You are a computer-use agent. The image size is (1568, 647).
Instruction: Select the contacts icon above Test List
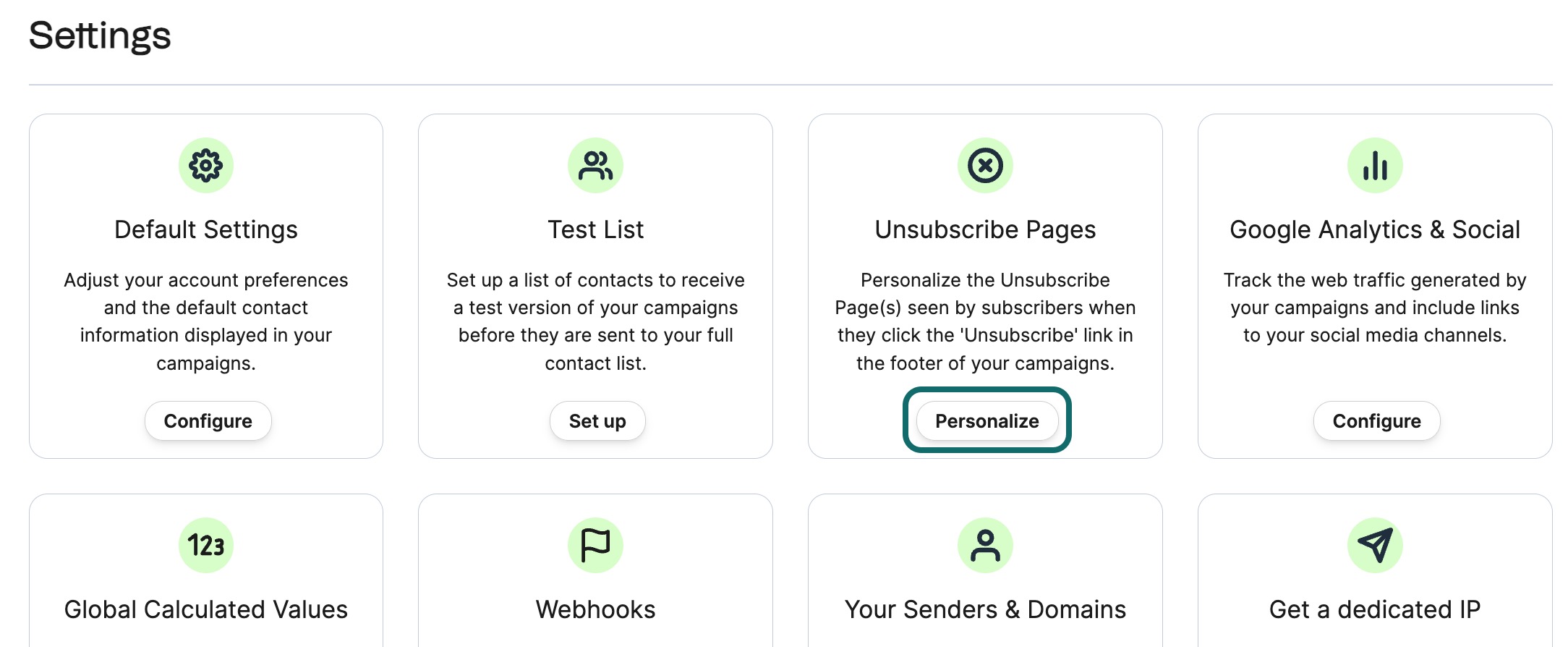click(x=596, y=165)
